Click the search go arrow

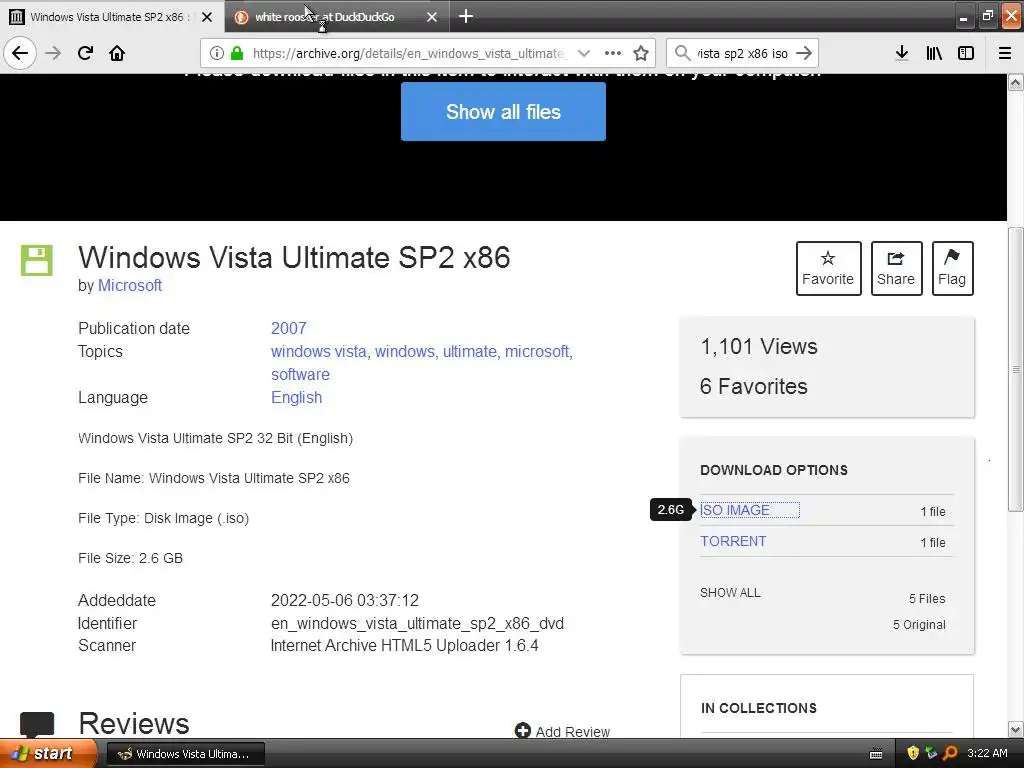[x=805, y=53]
